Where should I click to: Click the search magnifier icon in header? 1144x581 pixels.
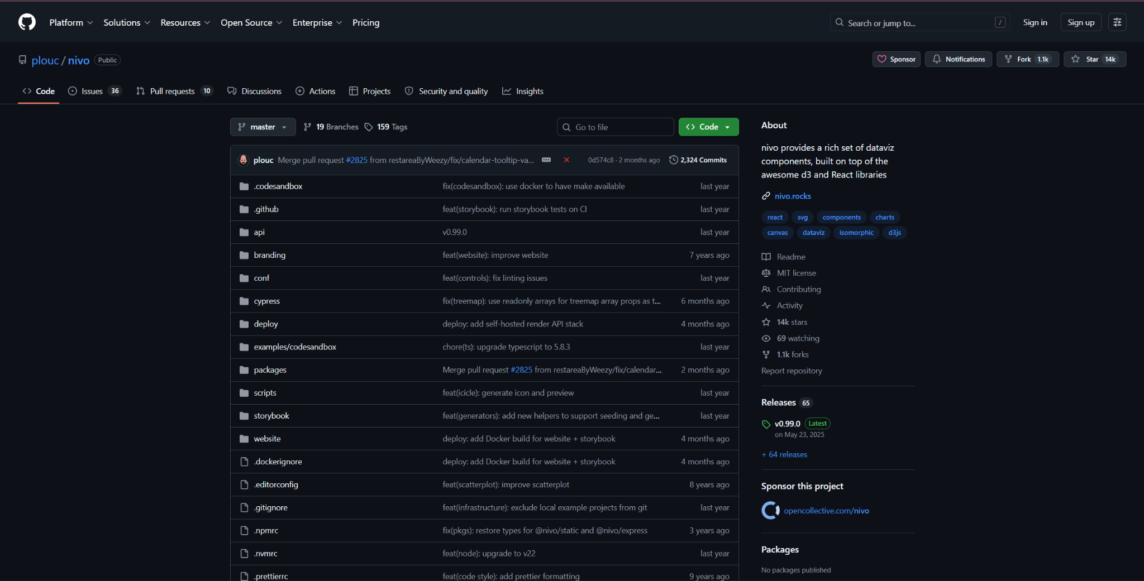pos(840,23)
